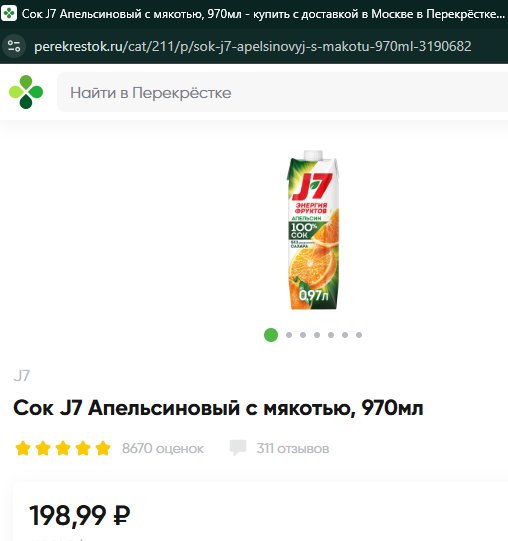Click the Найти в Перекрёстке search field
The image size is (508, 541).
[282, 92]
